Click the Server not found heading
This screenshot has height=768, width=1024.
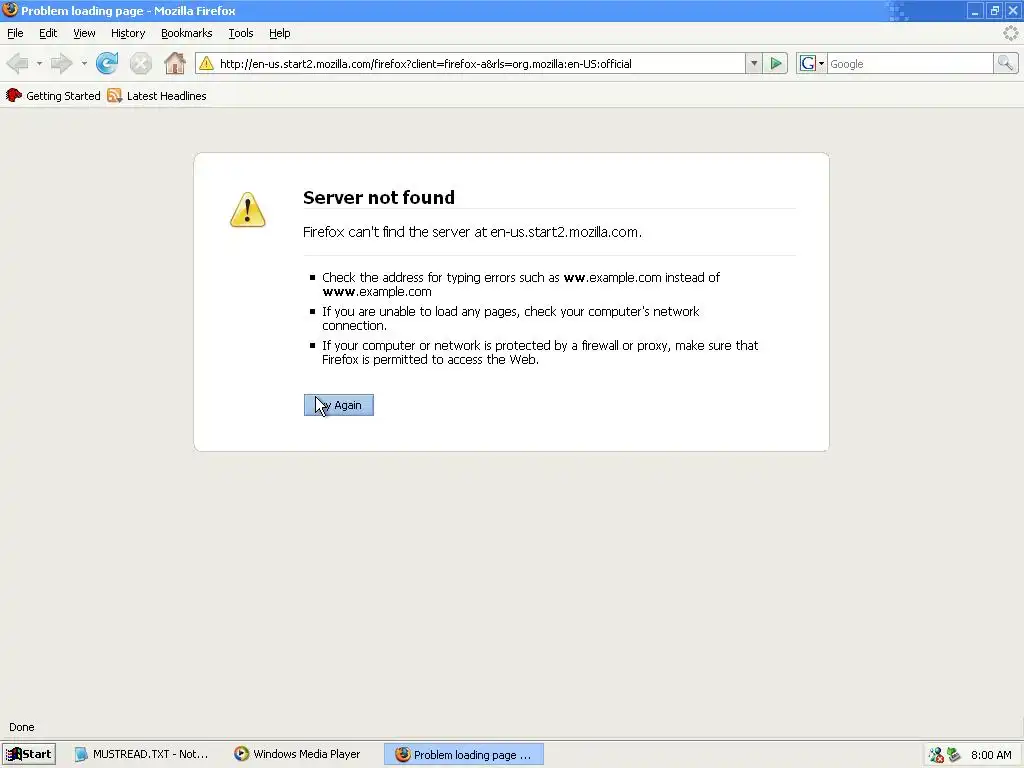[x=379, y=197]
